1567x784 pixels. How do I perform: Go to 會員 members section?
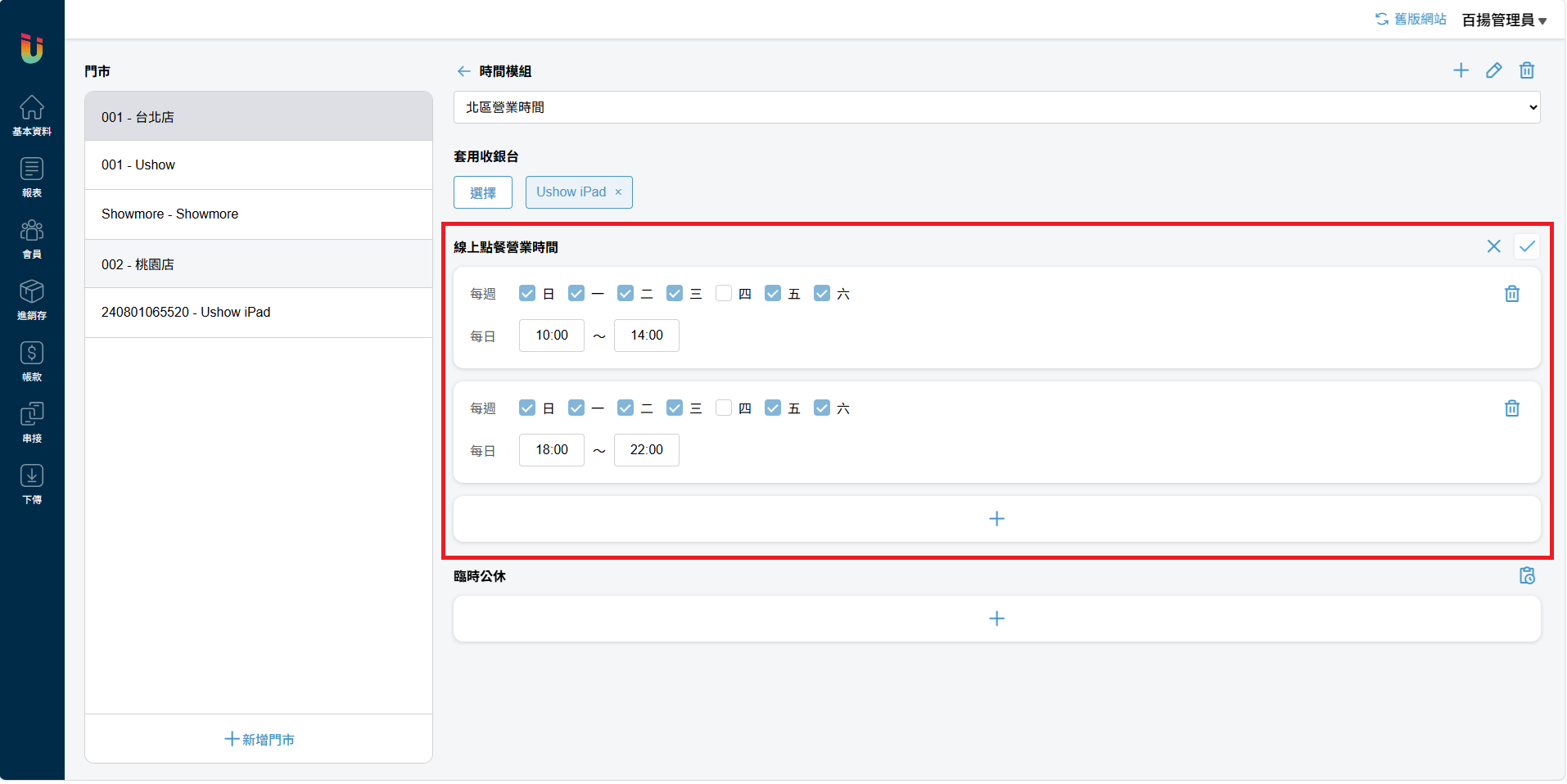[x=32, y=238]
